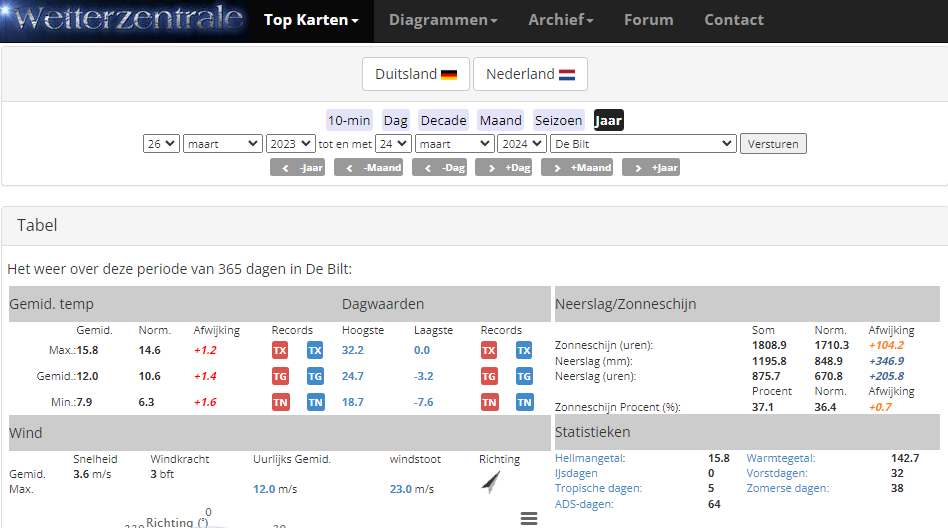
Task: Click the red TG record icon in Gemid. temp row
Action: click(280, 376)
